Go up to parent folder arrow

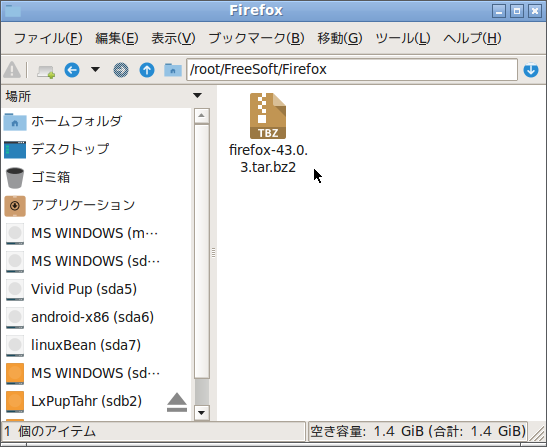(147, 70)
